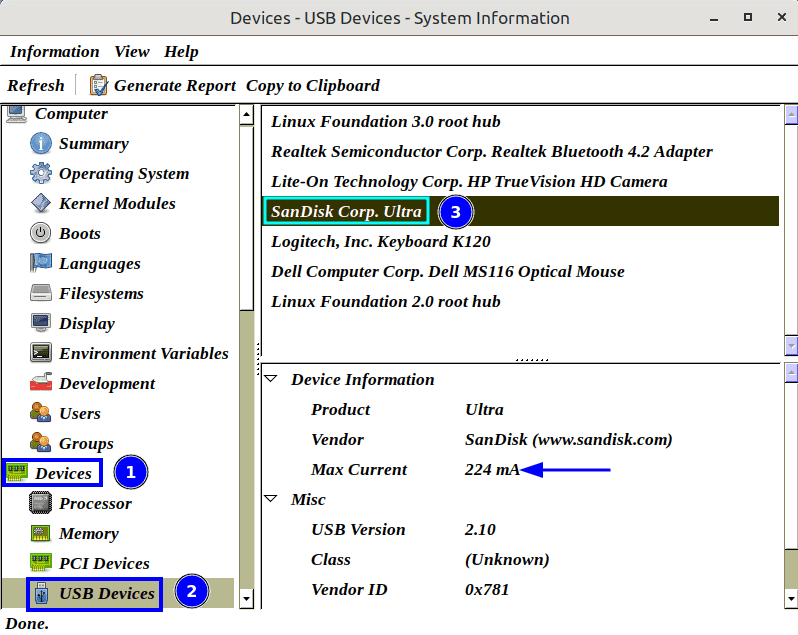Open the Help menu
The height and width of the screenshot is (635, 798).
[x=181, y=51]
